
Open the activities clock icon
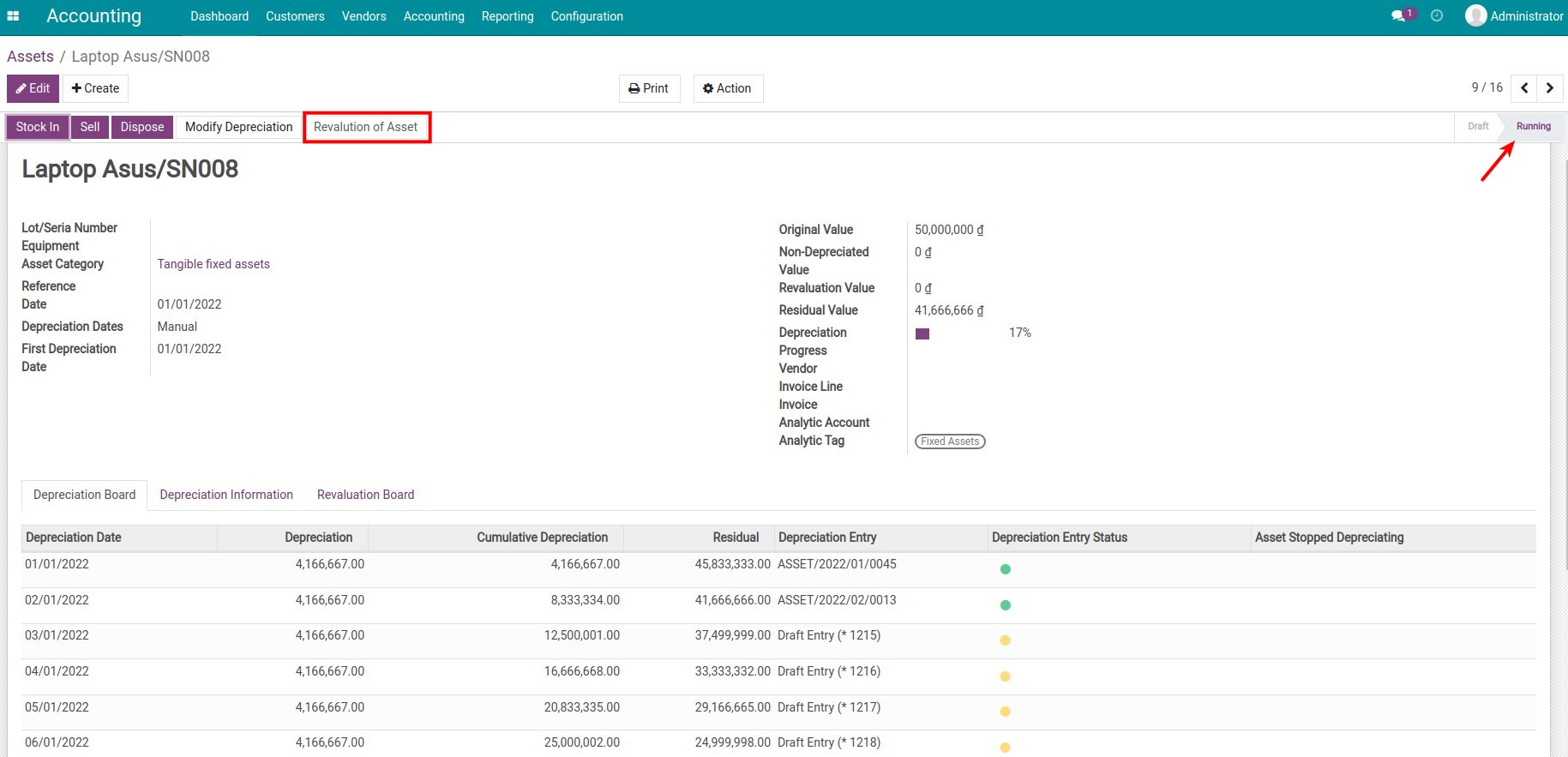click(x=1437, y=16)
